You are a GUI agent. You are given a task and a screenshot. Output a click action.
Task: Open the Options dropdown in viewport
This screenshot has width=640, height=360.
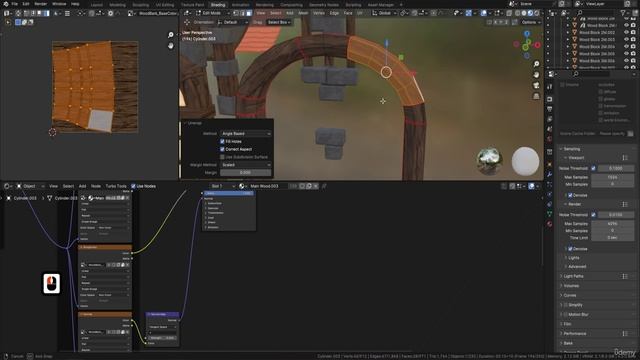pyautogui.click(x=531, y=22)
